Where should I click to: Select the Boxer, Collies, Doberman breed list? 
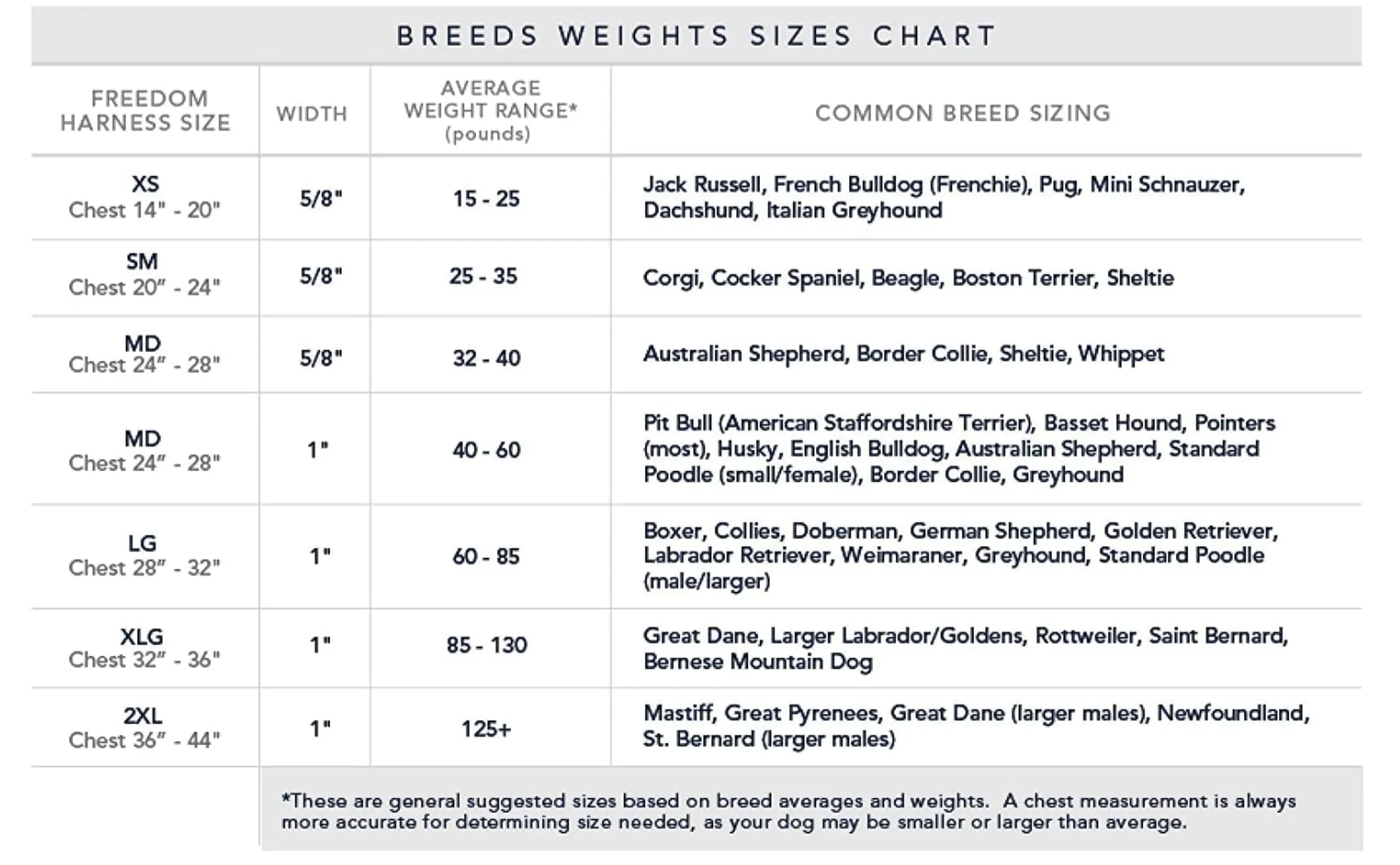[960, 556]
